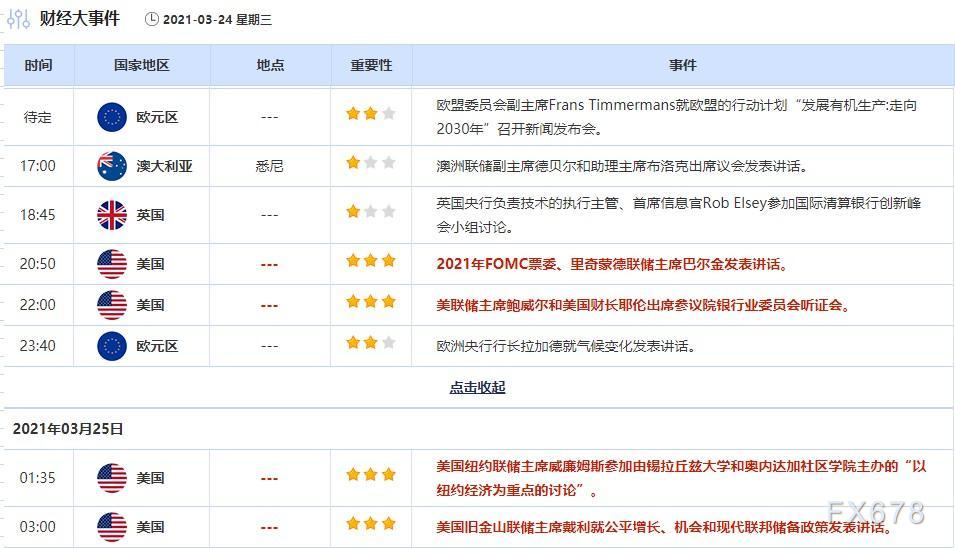This screenshot has width=955, height=548.
Task: Click the EU flag in the 23:40 row
Action: tap(112, 346)
